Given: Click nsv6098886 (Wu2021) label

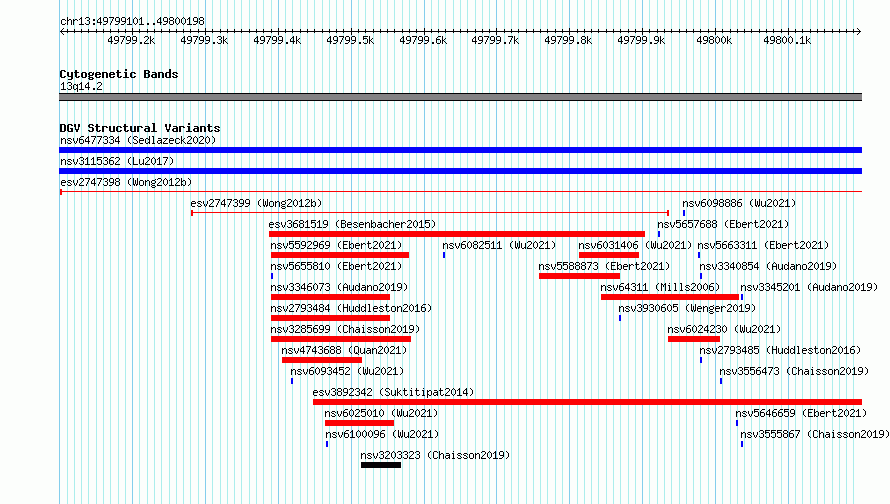Looking at the screenshot, I should pos(739,203).
